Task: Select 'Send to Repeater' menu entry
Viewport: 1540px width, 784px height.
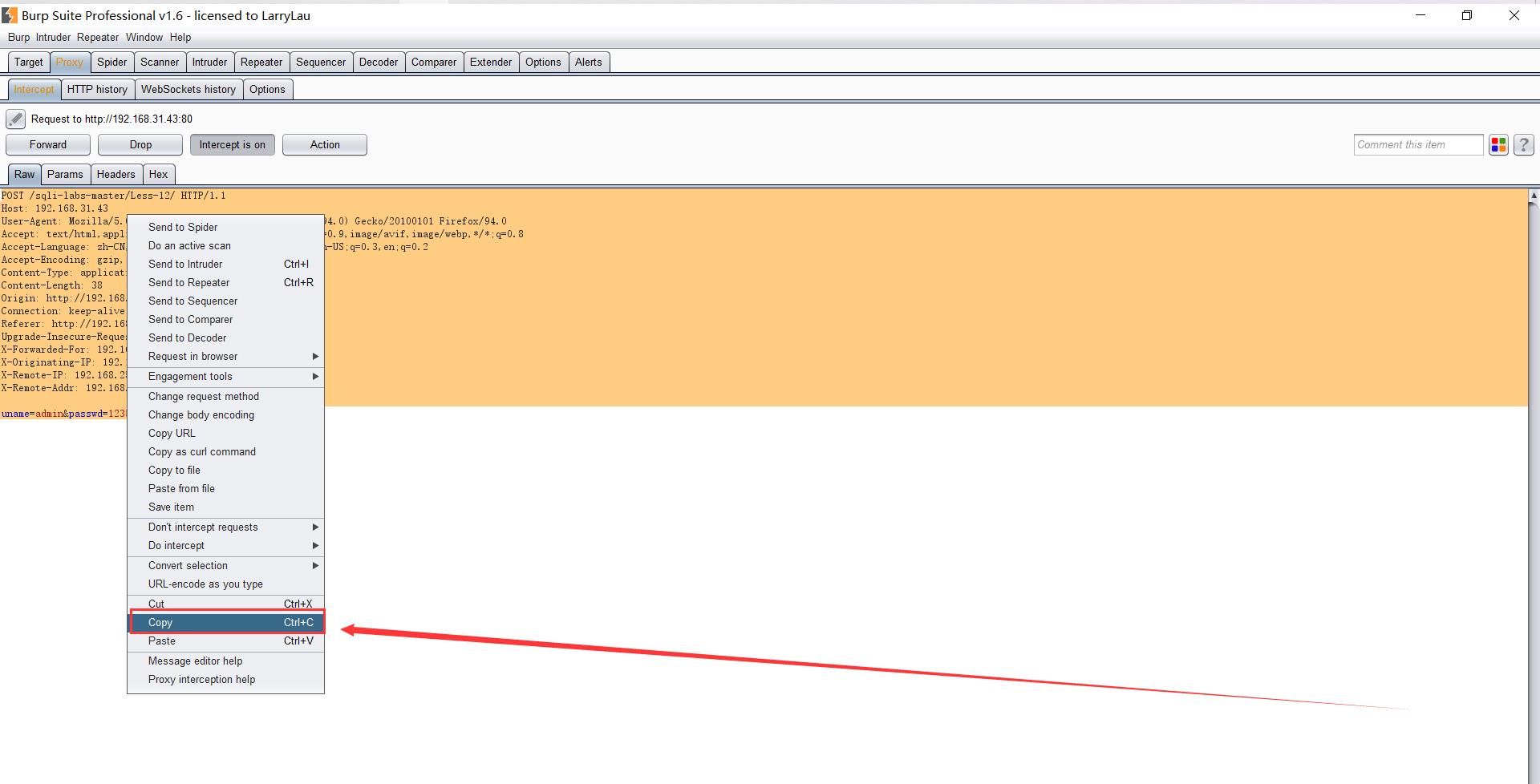Action: 225,283
